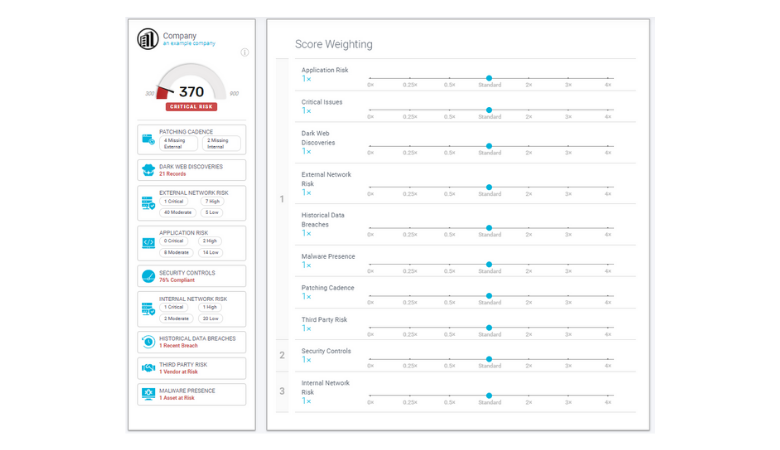Image resolution: width=780 pixels, height=450 pixels.
Task: Click the 'an example company' subtitle link
Action: (x=189, y=44)
